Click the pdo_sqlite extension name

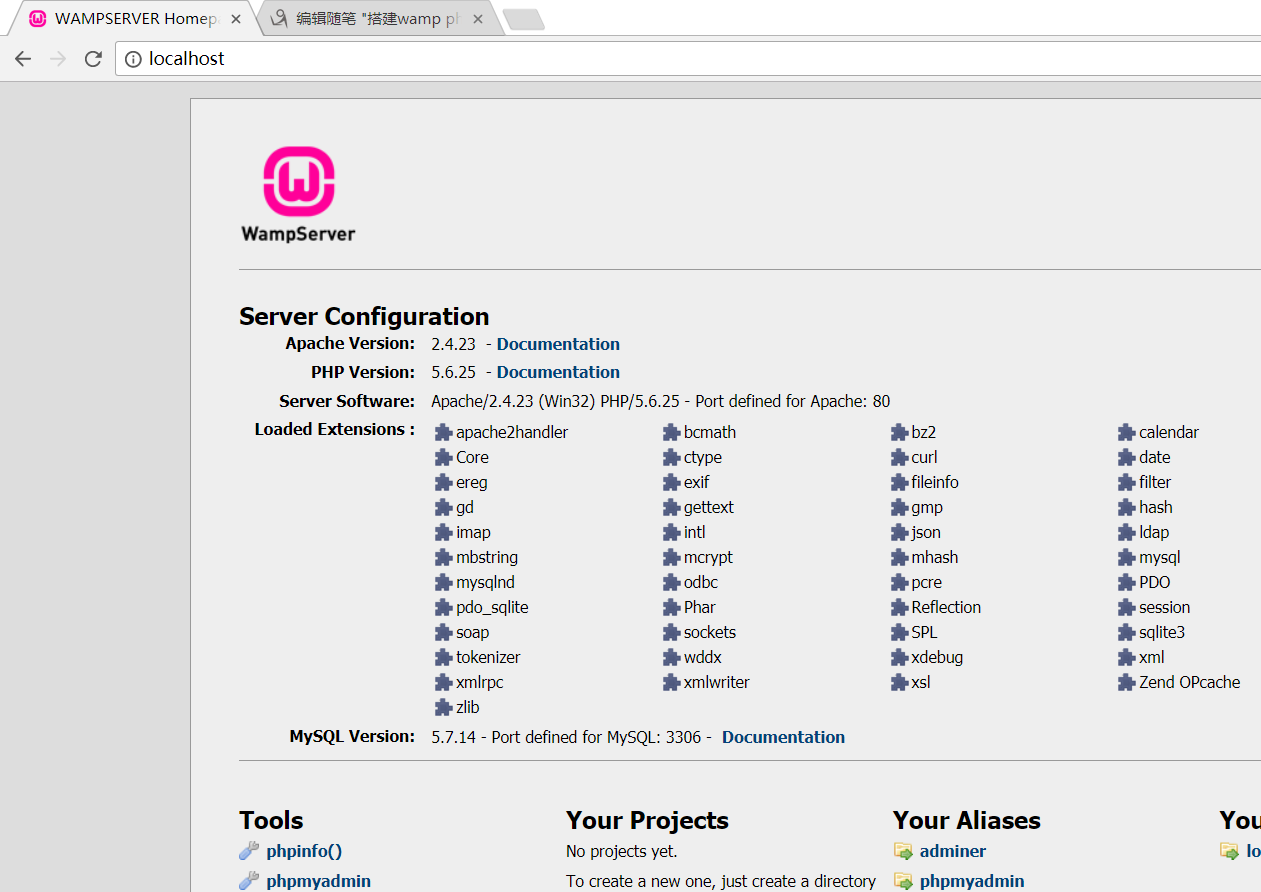492,607
